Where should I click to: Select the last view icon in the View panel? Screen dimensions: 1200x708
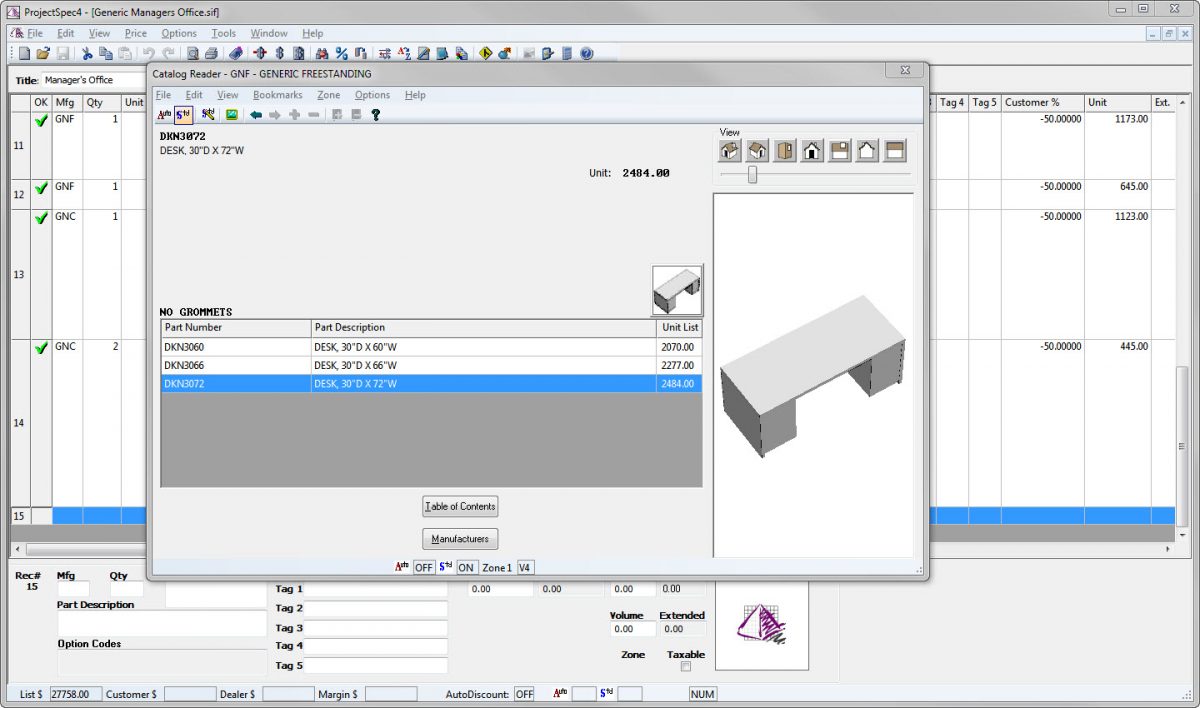895,151
